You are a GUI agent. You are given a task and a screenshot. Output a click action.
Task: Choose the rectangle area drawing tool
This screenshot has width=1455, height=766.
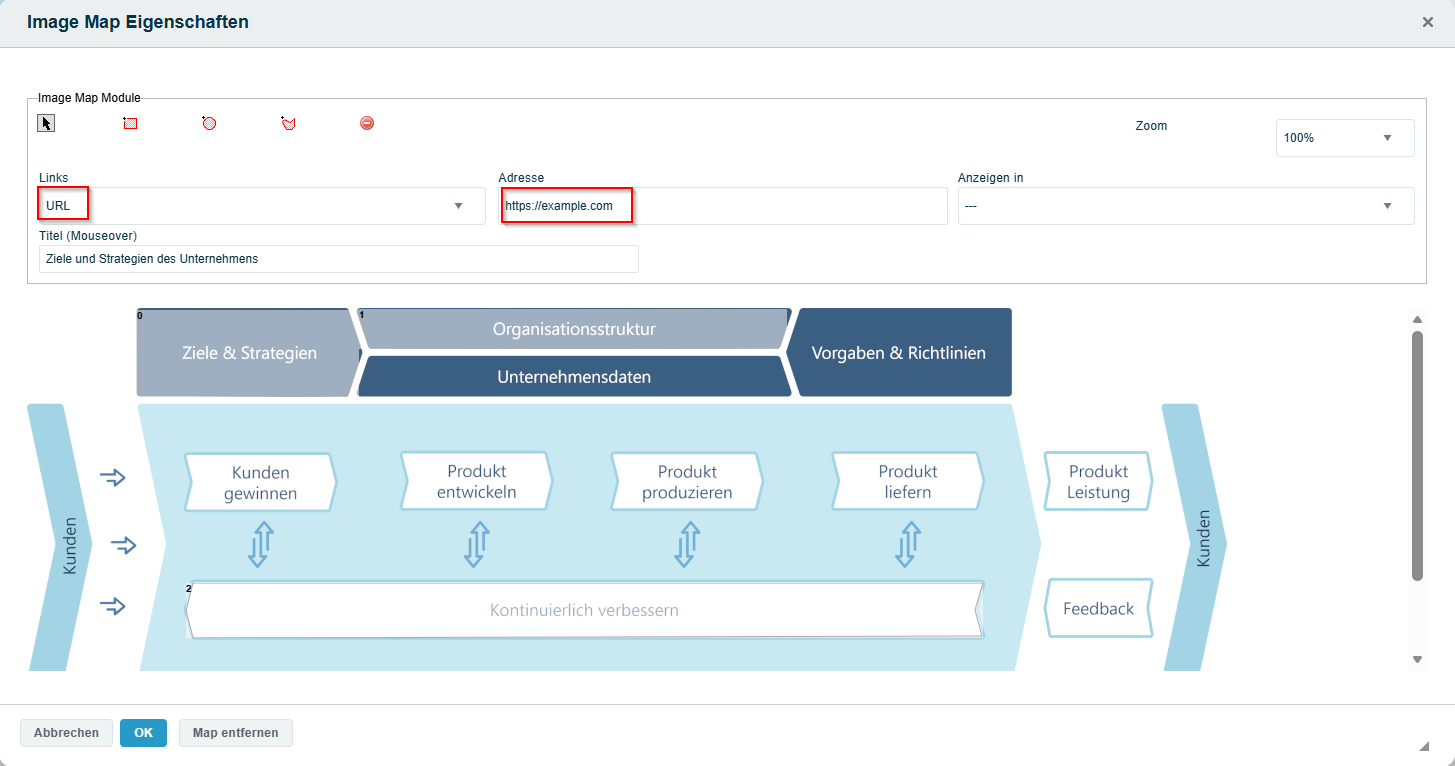(x=130, y=123)
